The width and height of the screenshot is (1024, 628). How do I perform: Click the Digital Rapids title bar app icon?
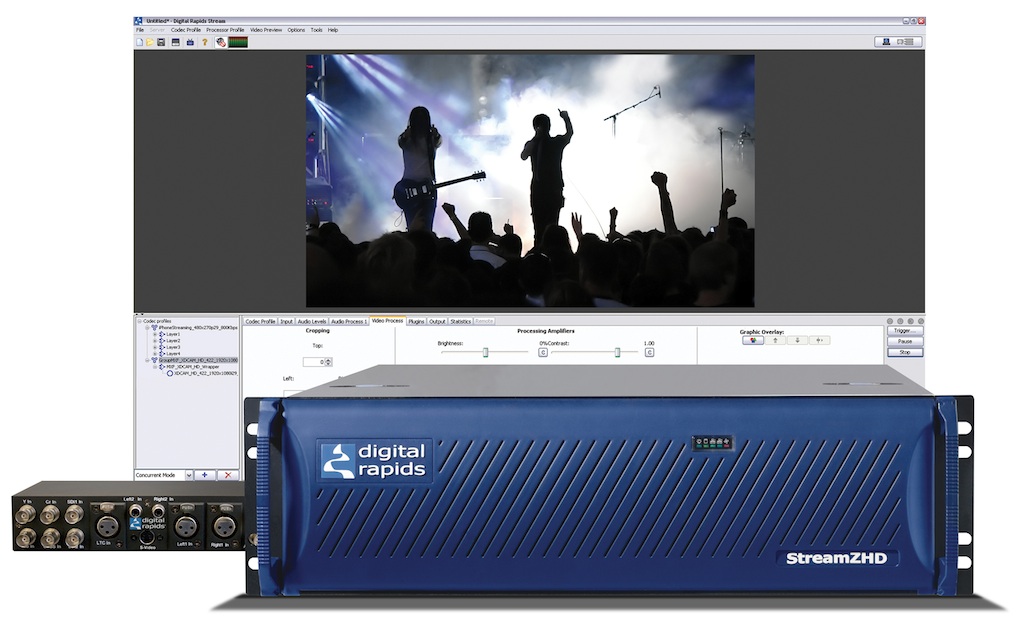138,21
